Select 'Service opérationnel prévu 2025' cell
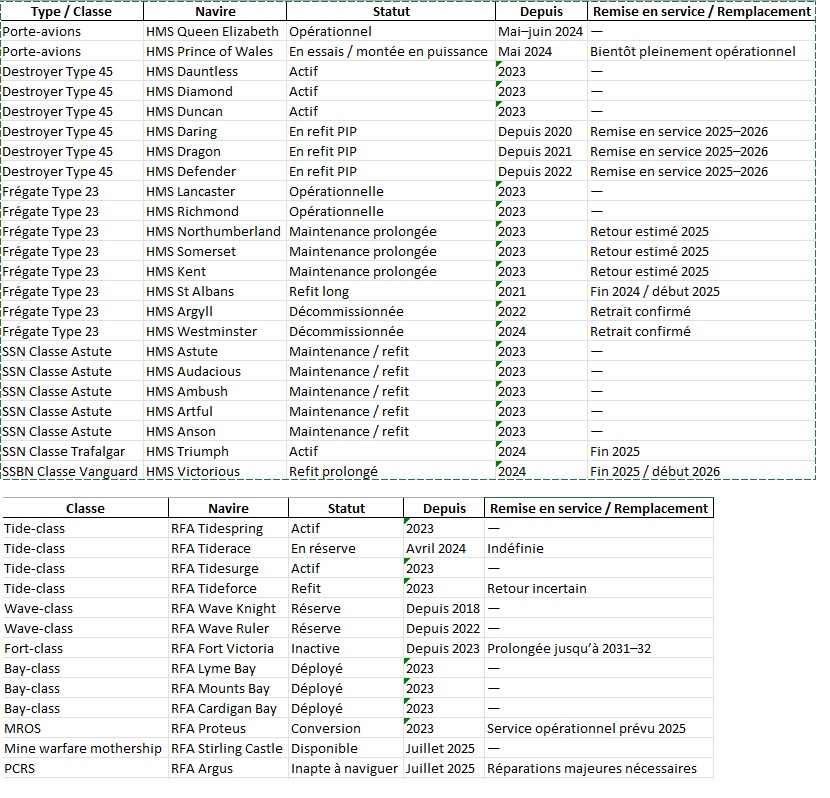Viewport: 830px width, 798px height. 599,729
